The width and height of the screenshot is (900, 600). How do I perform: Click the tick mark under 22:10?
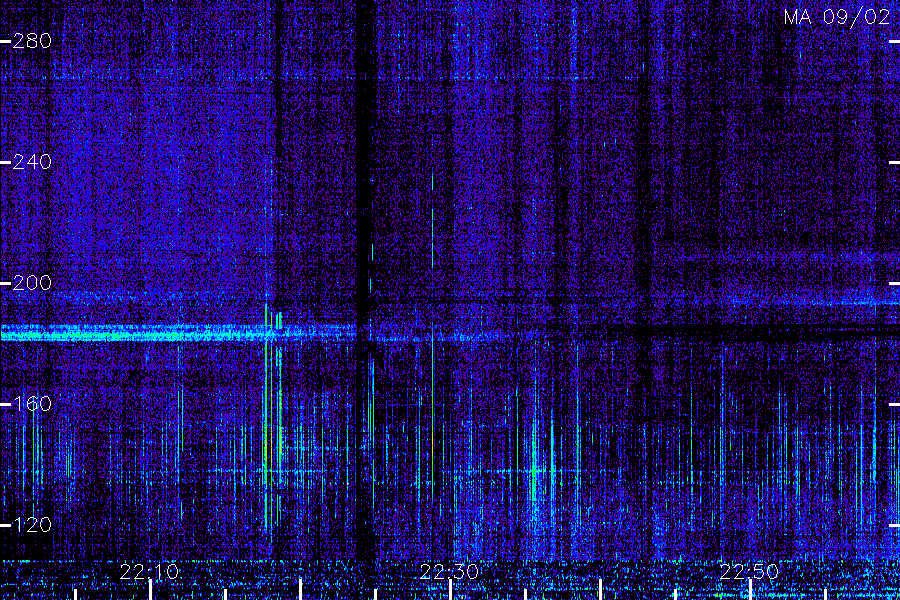(x=150, y=590)
